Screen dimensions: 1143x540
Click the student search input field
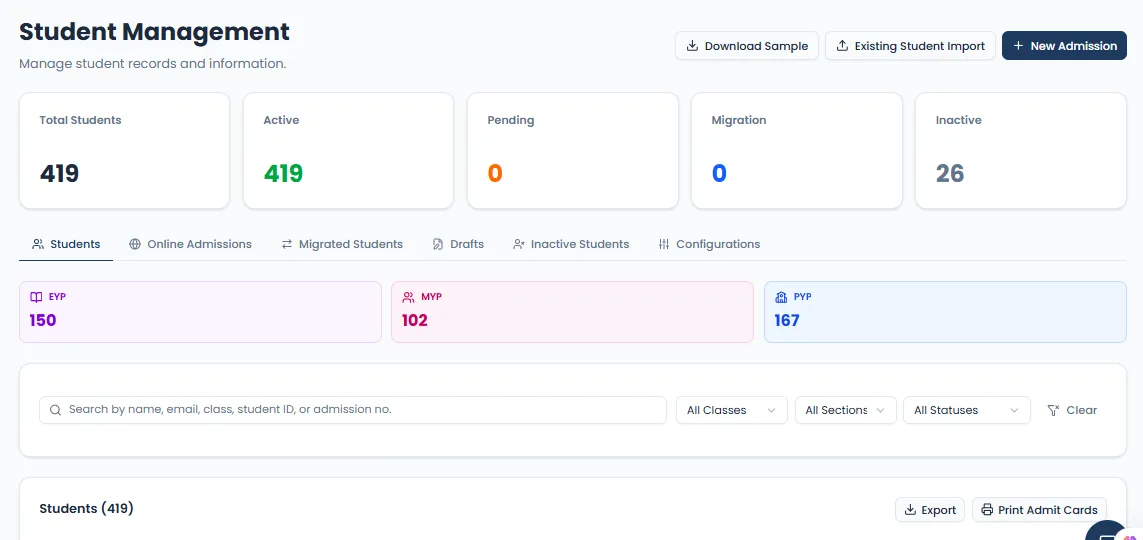pyautogui.click(x=353, y=410)
